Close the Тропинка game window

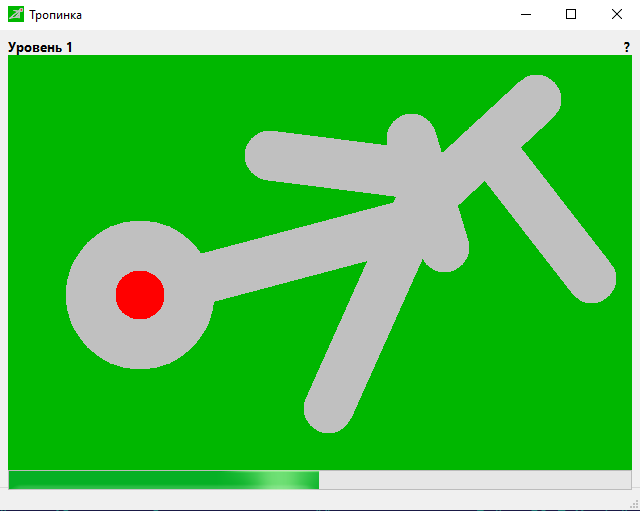[x=617, y=15]
